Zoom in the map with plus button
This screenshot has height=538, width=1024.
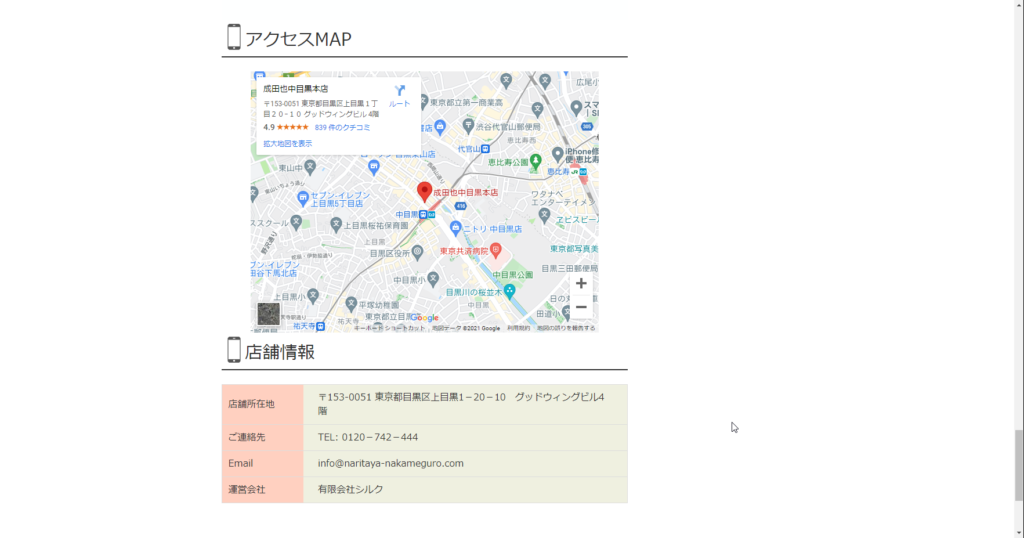pos(581,283)
